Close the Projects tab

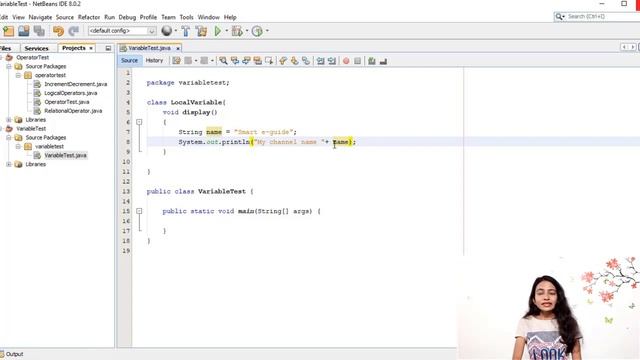[91, 48]
